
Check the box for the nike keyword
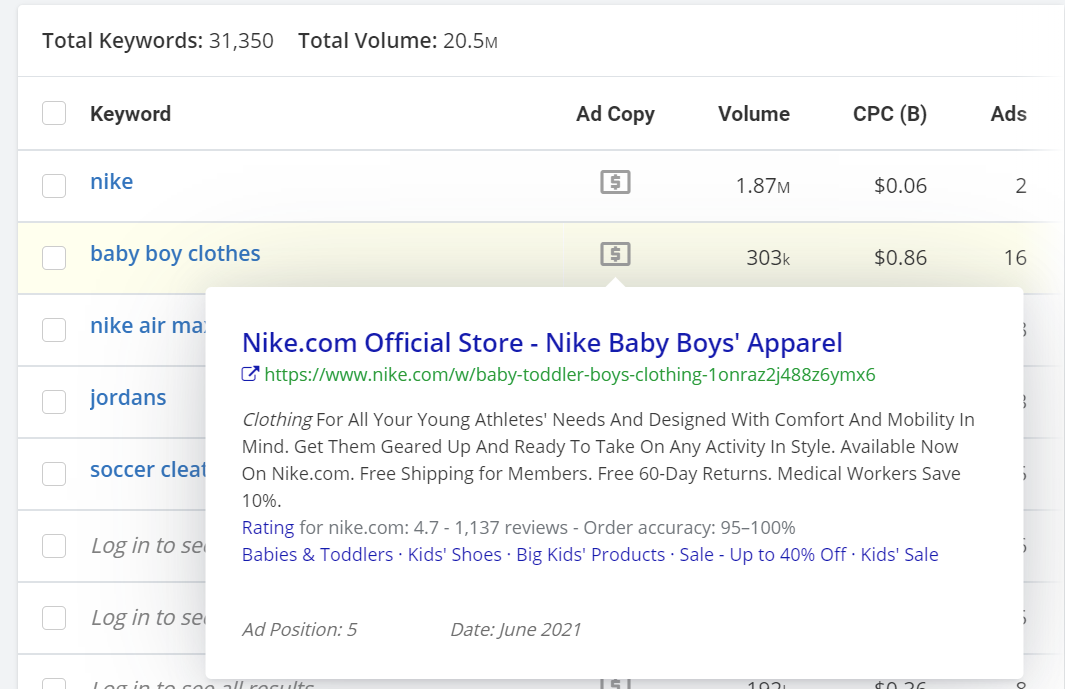pos(54,186)
